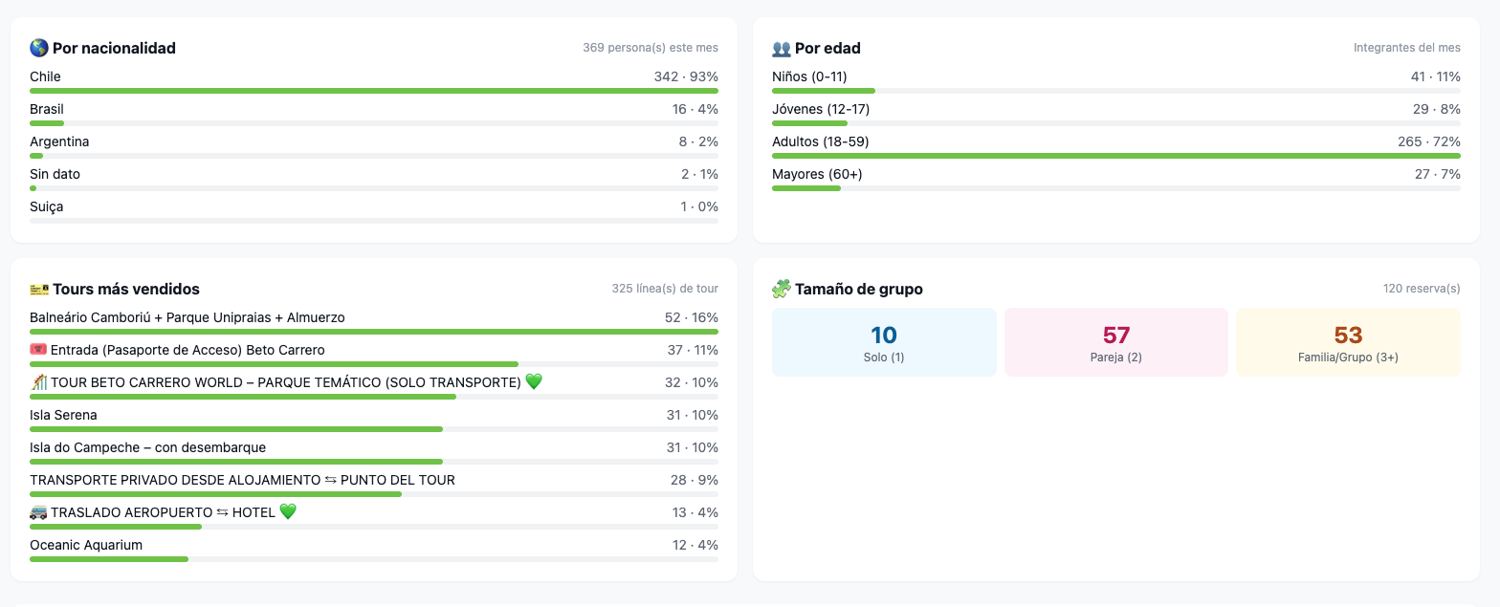The width and height of the screenshot is (1500, 607).
Task: Click the puzzle icon beside Tamaño de grupo
Action: point(781,289)
